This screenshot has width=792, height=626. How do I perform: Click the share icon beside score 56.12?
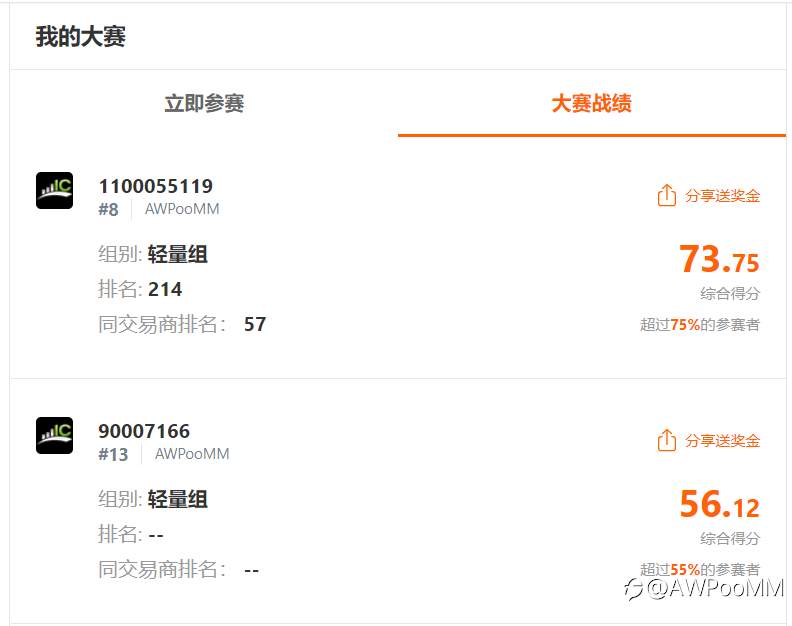coord(667,441)
